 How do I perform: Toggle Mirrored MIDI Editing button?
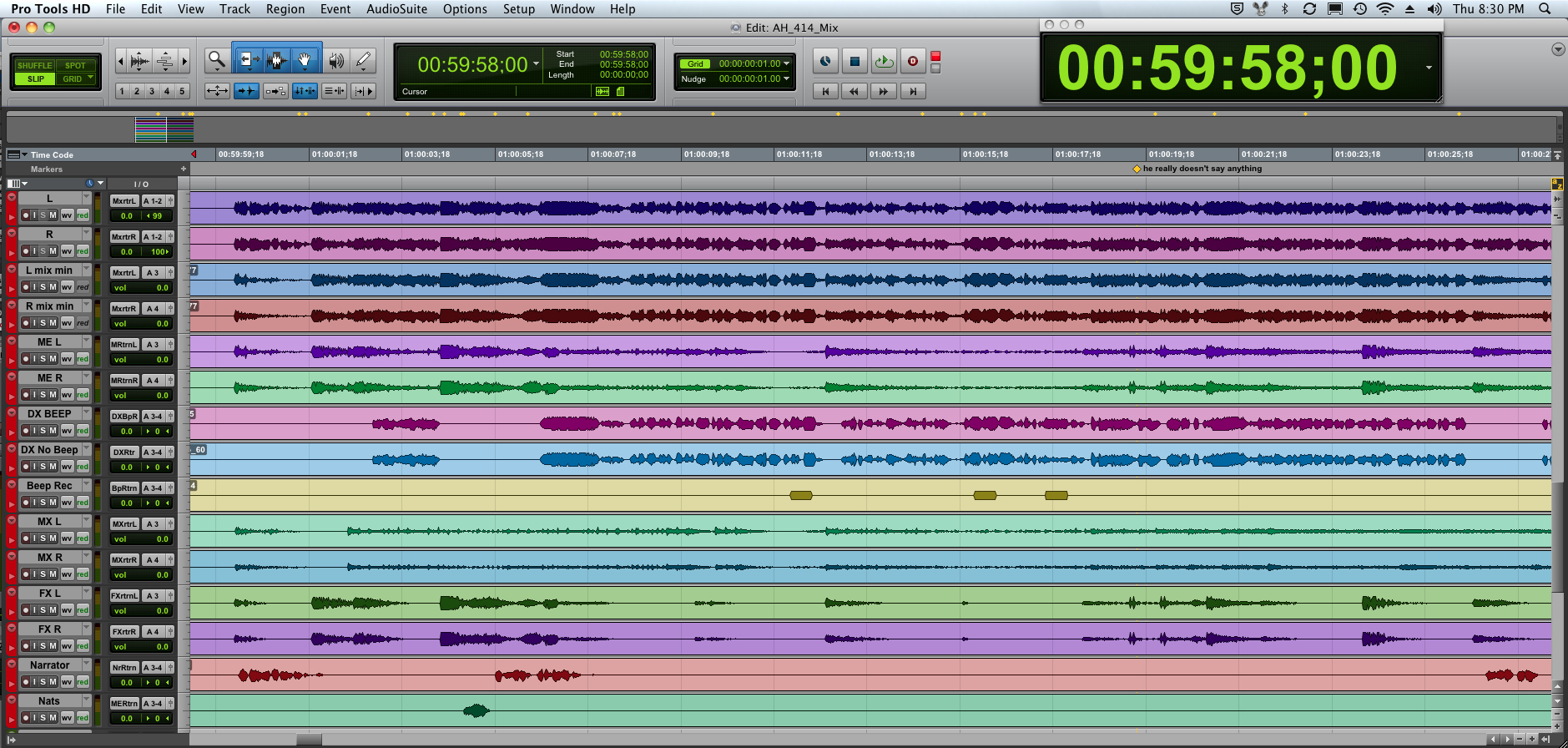(275, 90)
